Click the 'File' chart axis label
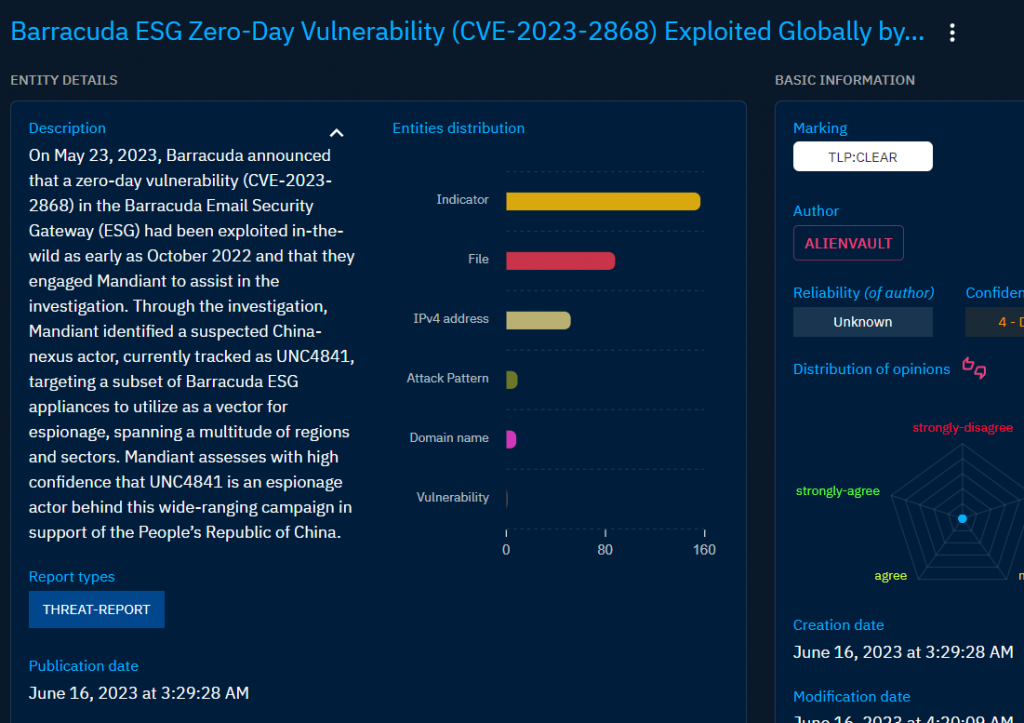The height and width of the screenshot is (723, 1024). [x=478, y=259]
